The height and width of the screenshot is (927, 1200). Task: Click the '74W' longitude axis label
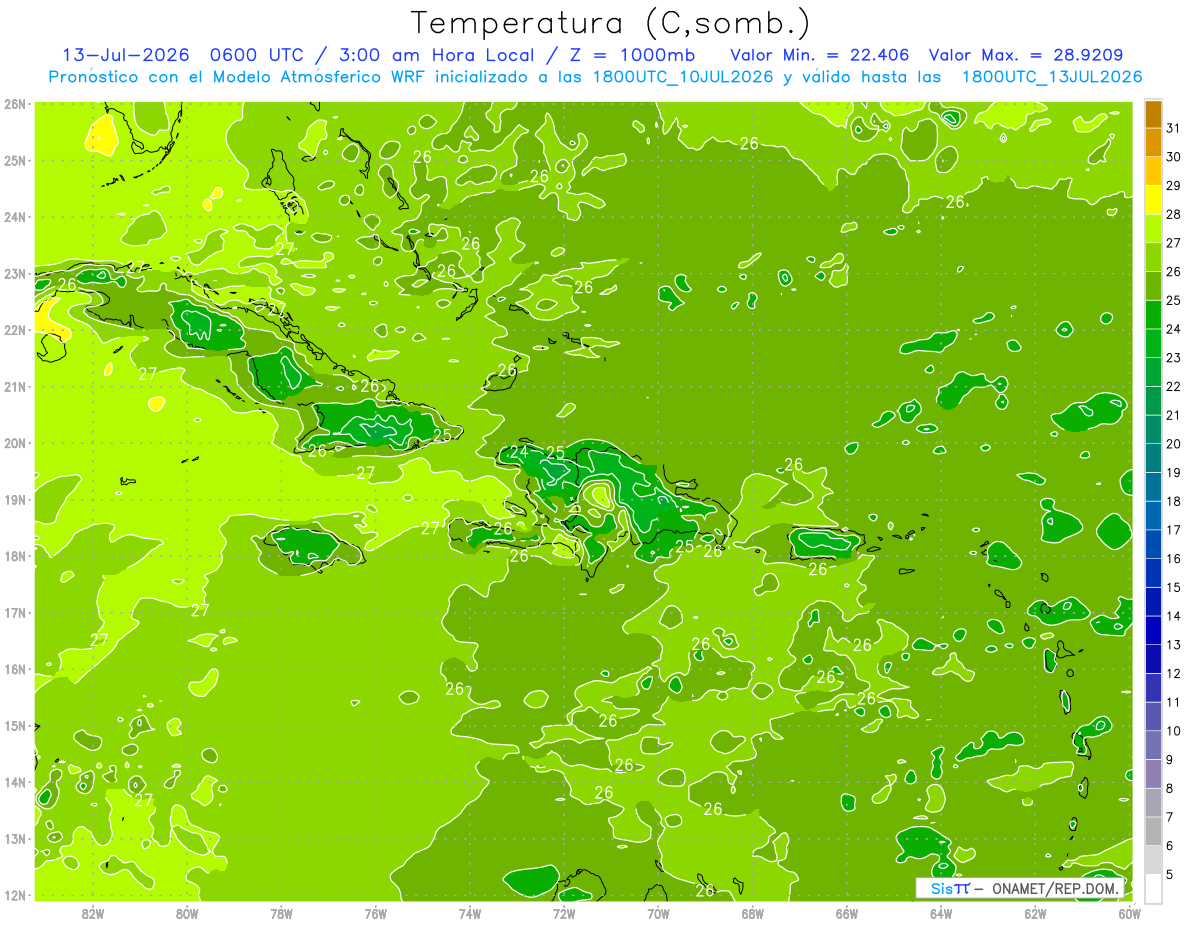[470, 913]
